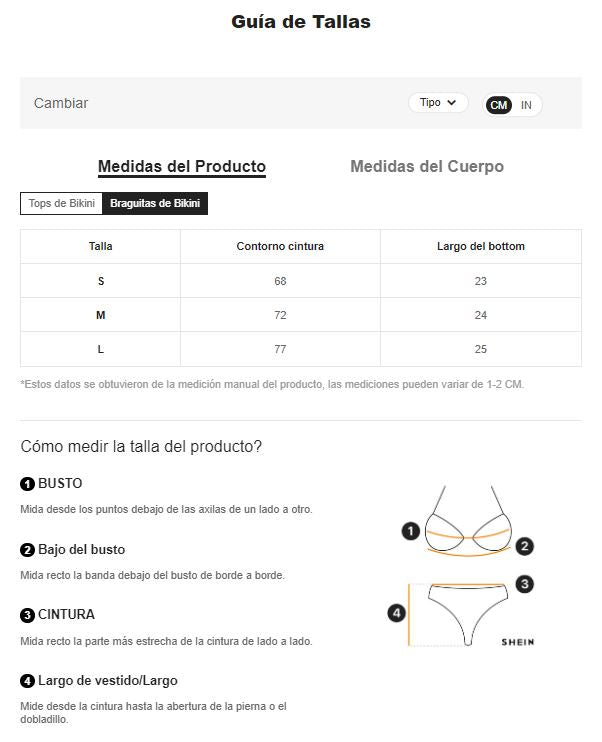
Task: Click the bikini bottom illustration
Action: (x=466, y=610)
